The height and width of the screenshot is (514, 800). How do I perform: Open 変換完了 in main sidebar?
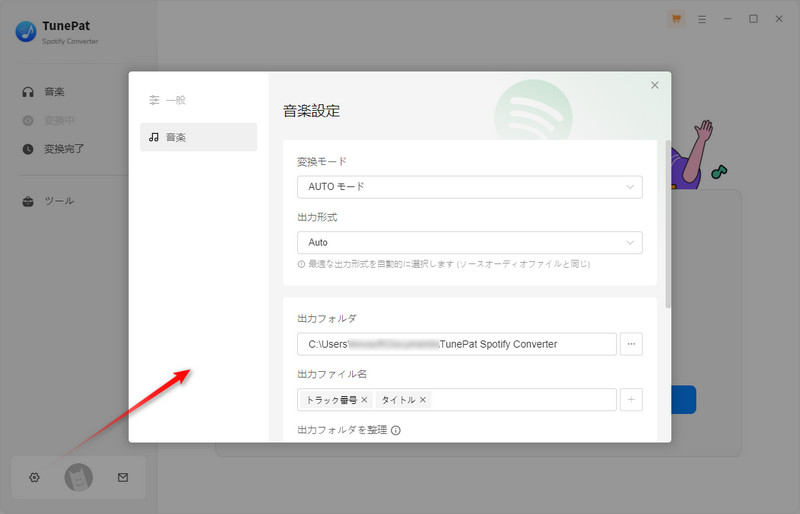[x=53, y=149]
